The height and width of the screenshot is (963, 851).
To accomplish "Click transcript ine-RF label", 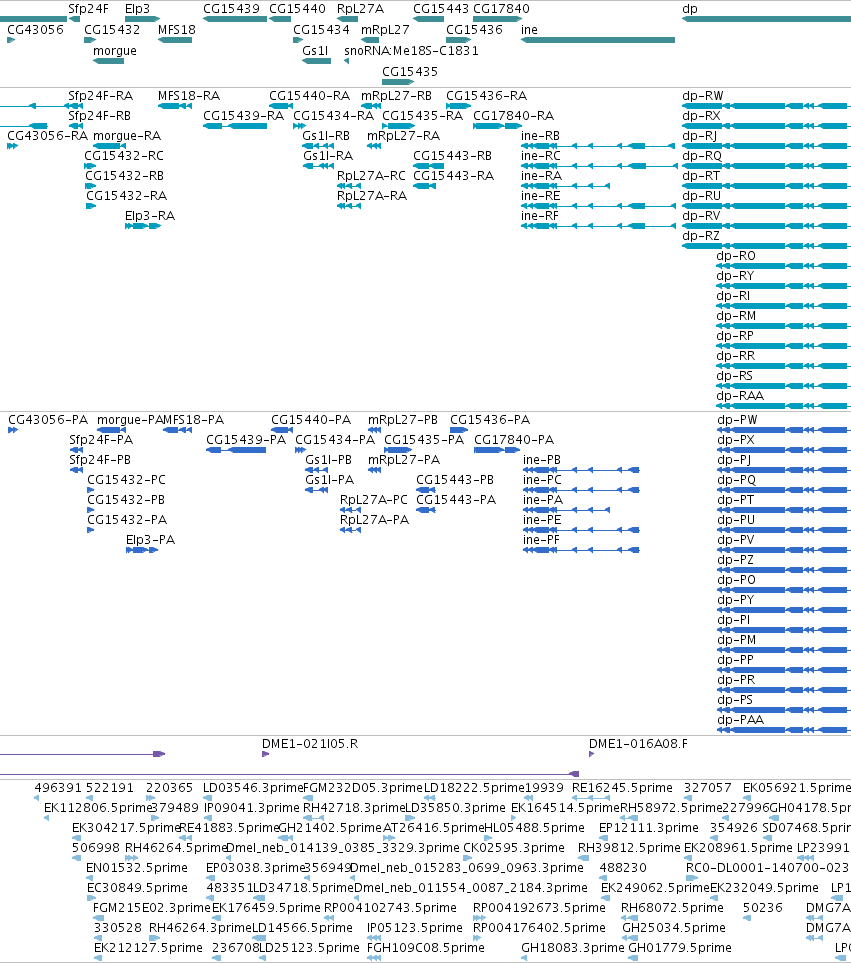I will click(x=540, y=216).
